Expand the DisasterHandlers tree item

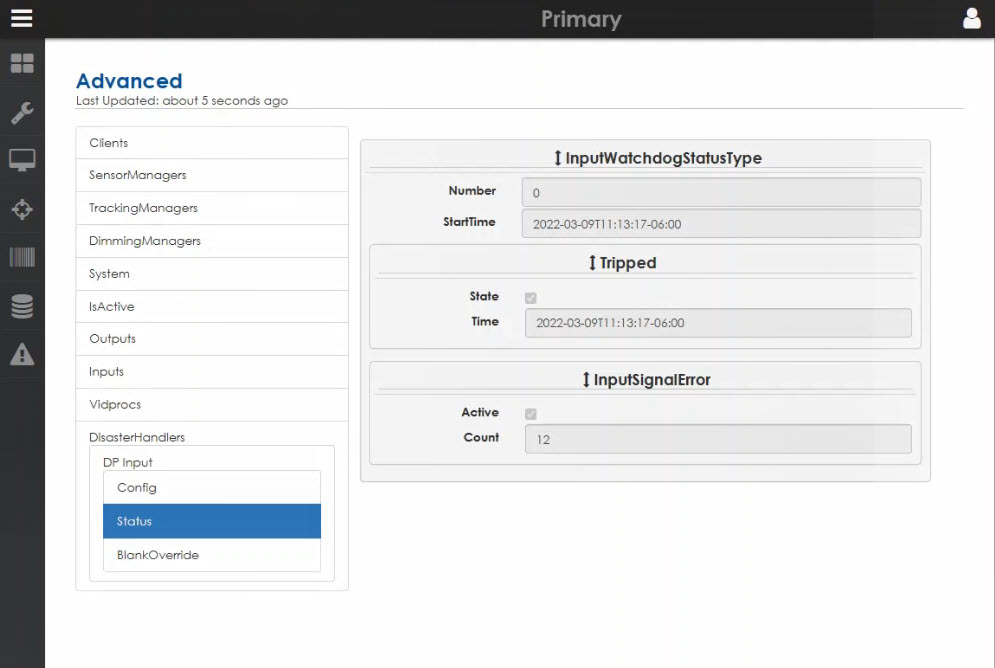pos(137,437)
